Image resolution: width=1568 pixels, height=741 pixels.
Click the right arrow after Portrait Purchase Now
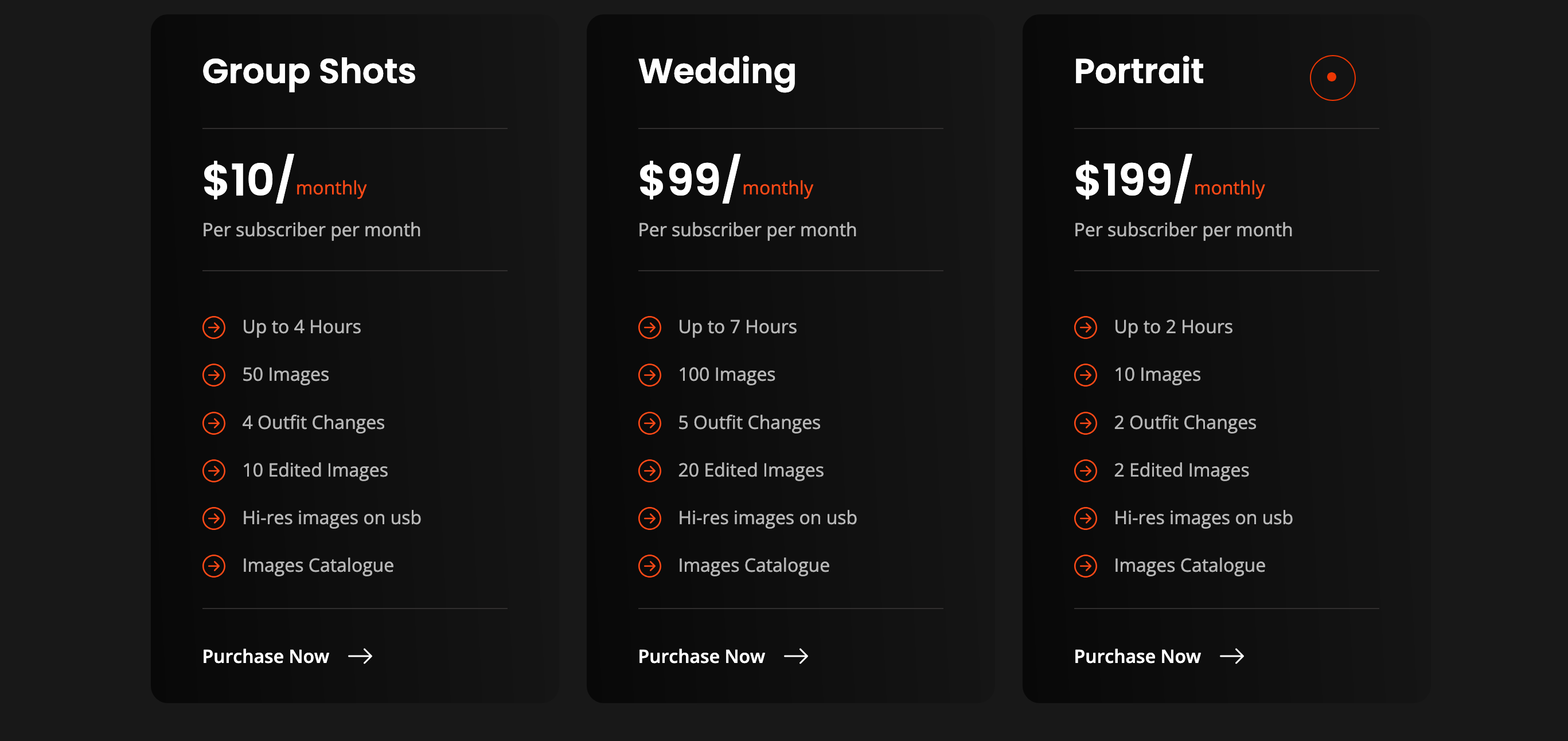[1231, 656]
